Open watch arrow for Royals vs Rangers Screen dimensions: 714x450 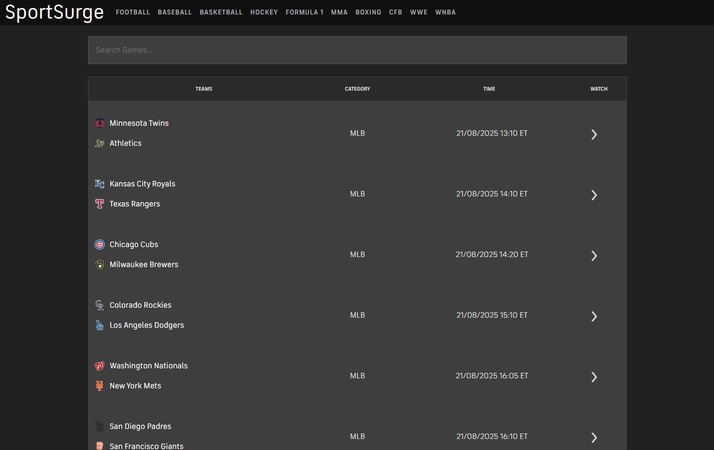594,195
